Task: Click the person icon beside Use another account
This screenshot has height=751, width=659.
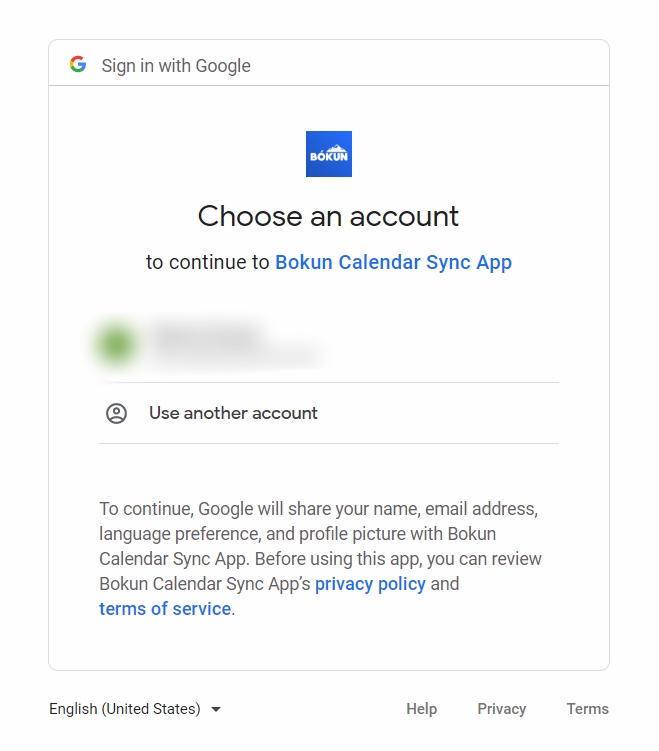Action: [x=116, y=413]
